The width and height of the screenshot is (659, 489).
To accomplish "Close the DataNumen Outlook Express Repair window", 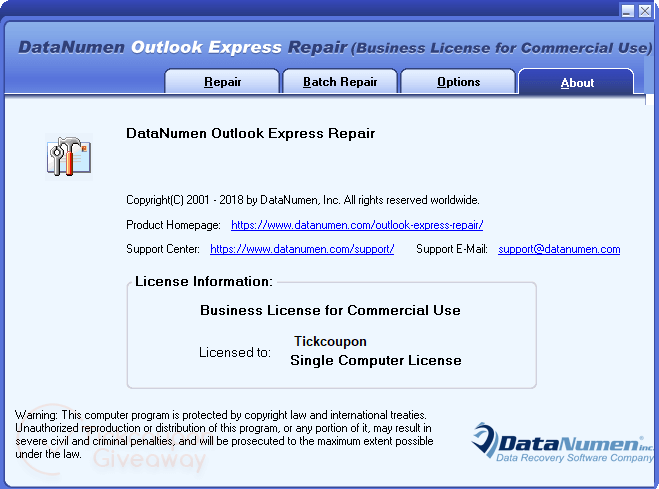I will click(645, 11).
